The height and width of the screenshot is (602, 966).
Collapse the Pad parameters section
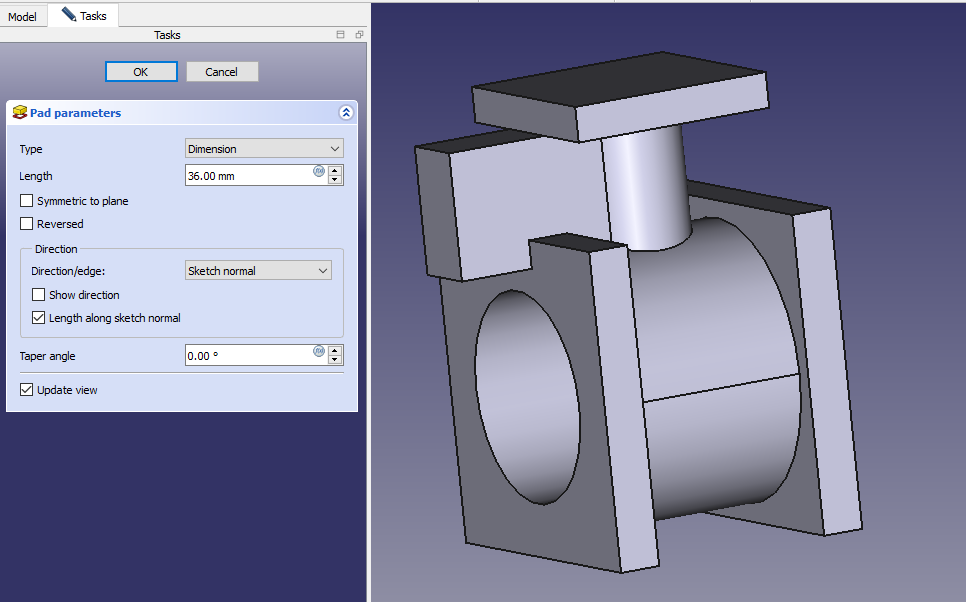[x=346, y=113]
